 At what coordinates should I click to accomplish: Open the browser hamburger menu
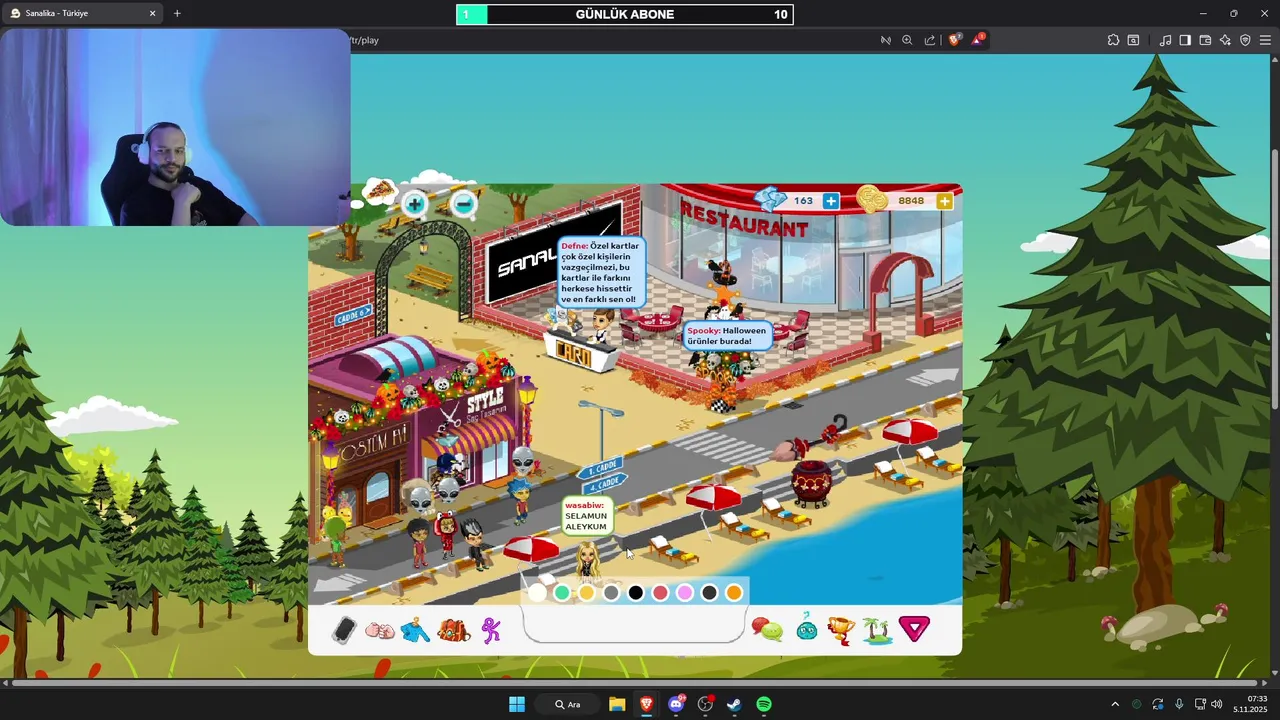tap(1265, 40)
